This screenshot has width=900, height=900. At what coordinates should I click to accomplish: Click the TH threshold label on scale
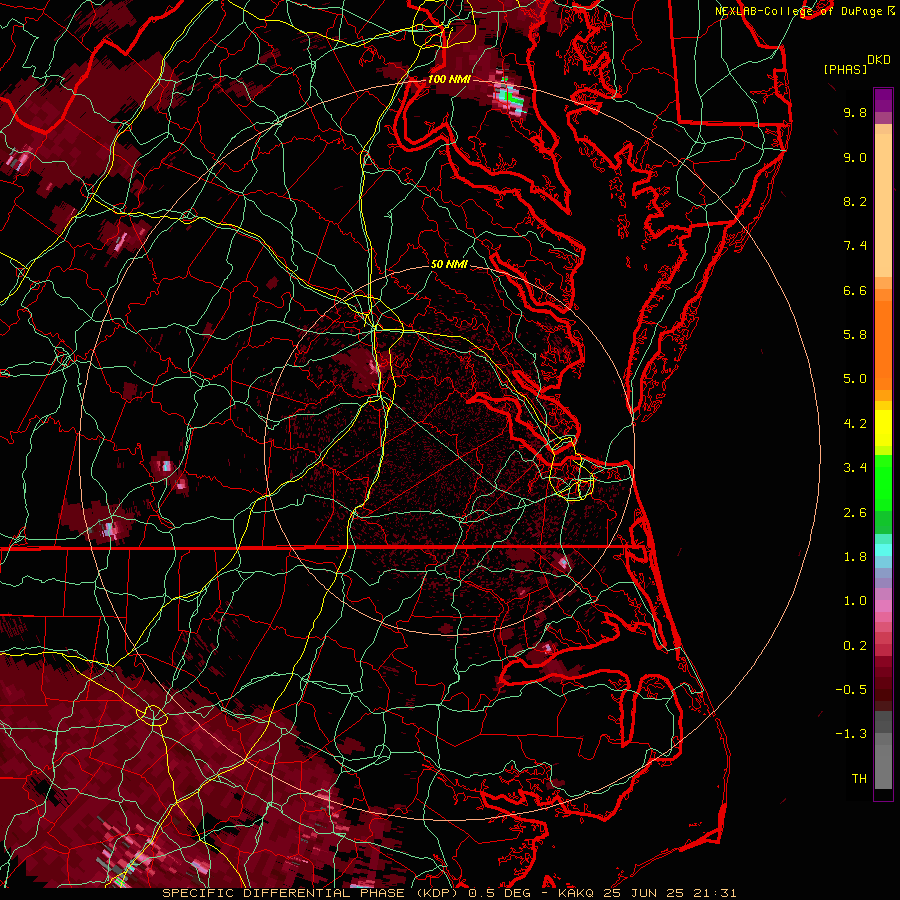click(x=859, y=779)
